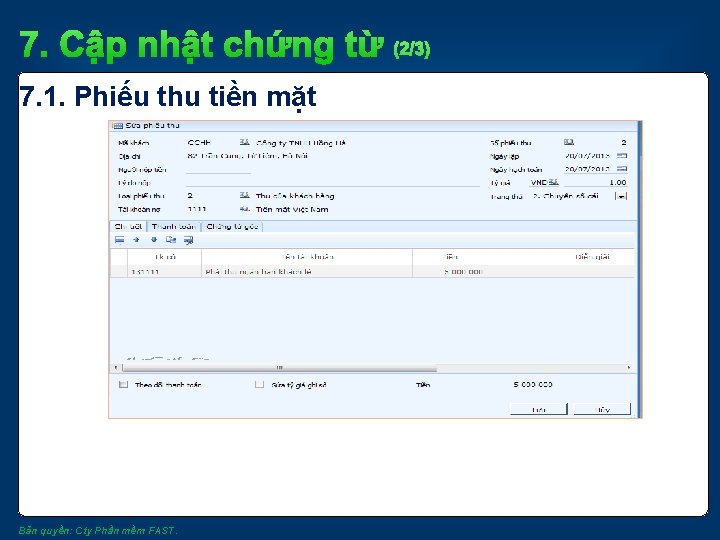Click the Số phiếu thu value 2
The width and height of the screenshot is (720, 540).
(x=624, y=142)
